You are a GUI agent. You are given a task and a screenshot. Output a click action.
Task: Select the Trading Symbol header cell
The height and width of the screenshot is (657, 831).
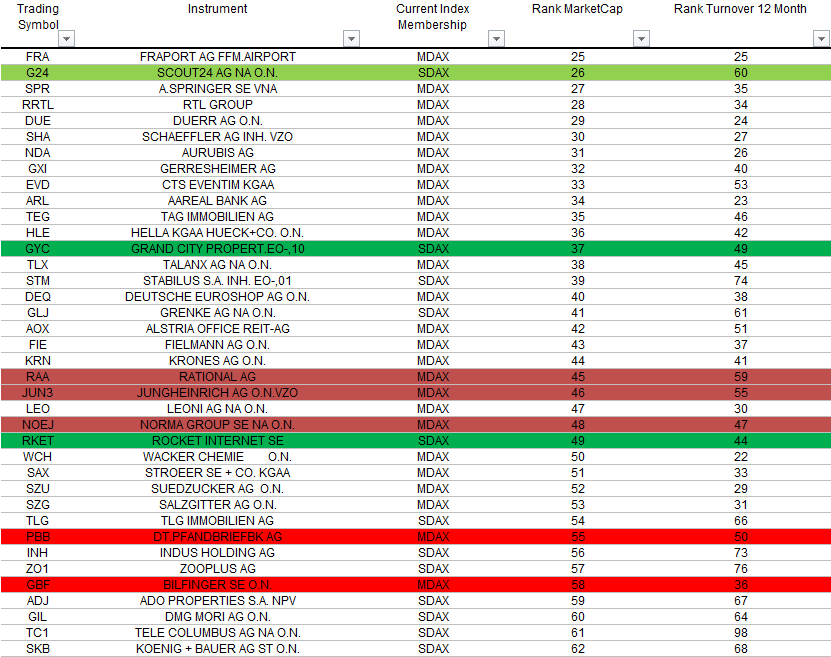pyautogui.click(x=38, y=16)
